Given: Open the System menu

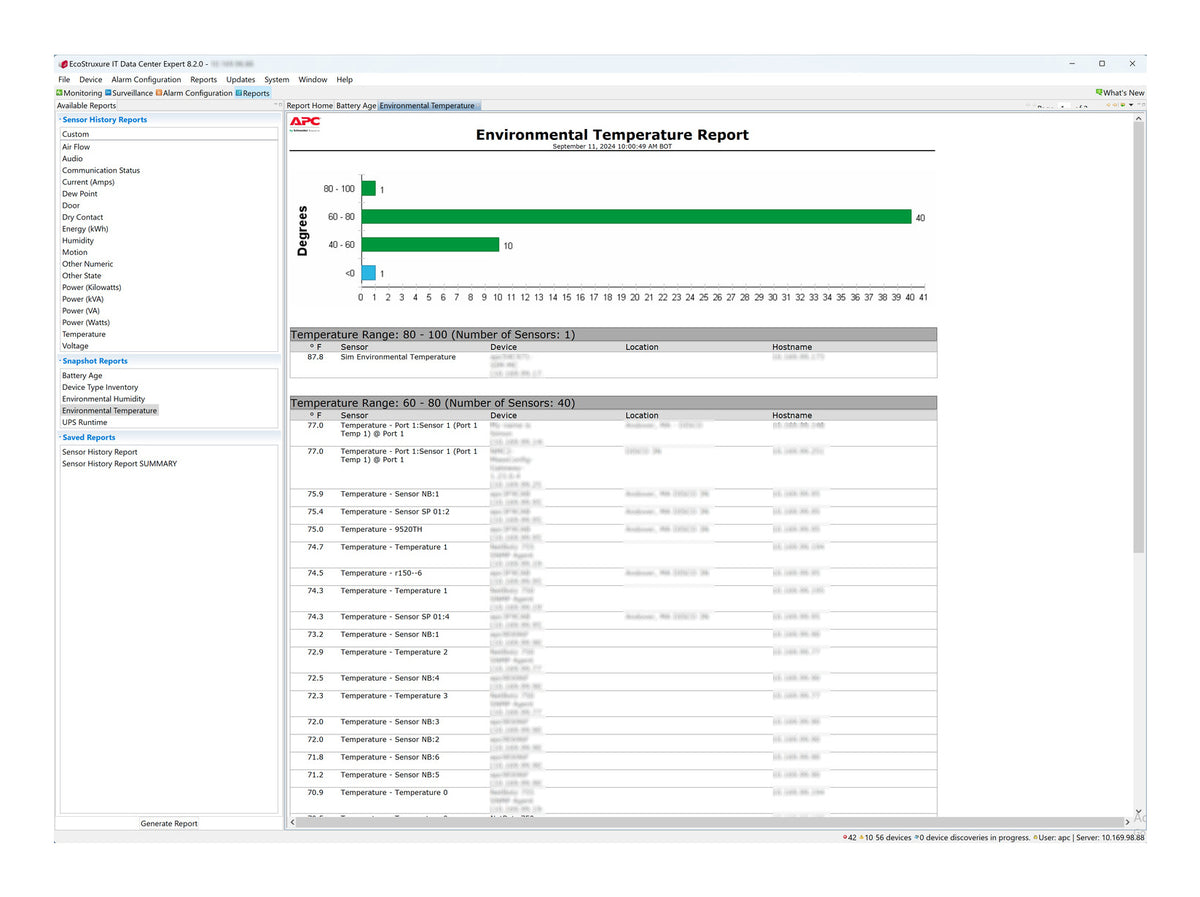Looking at the screenshot, I should pos(277,80).
